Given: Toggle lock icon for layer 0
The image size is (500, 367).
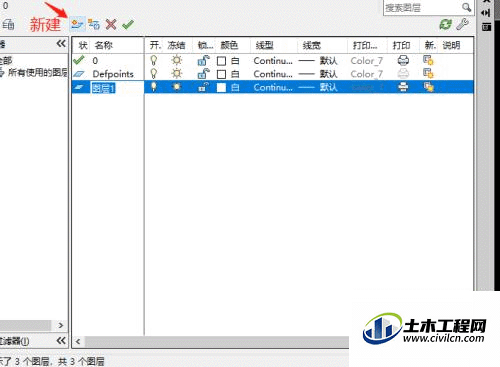Looking at the screenshot, I should click(203, 60).
